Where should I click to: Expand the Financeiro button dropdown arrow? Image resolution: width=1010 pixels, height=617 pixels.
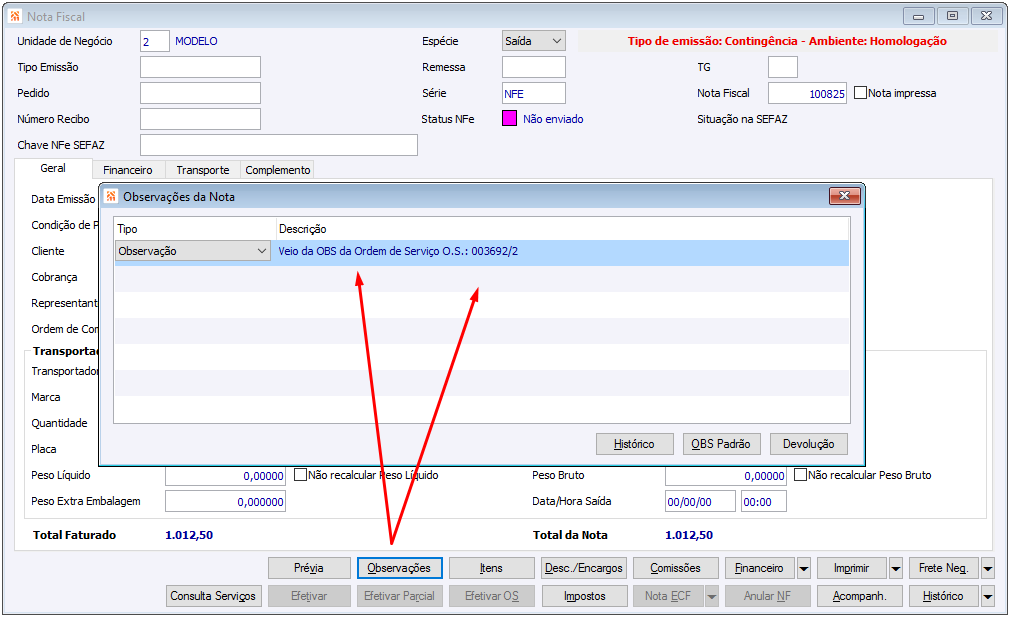(x=803, y=568)
